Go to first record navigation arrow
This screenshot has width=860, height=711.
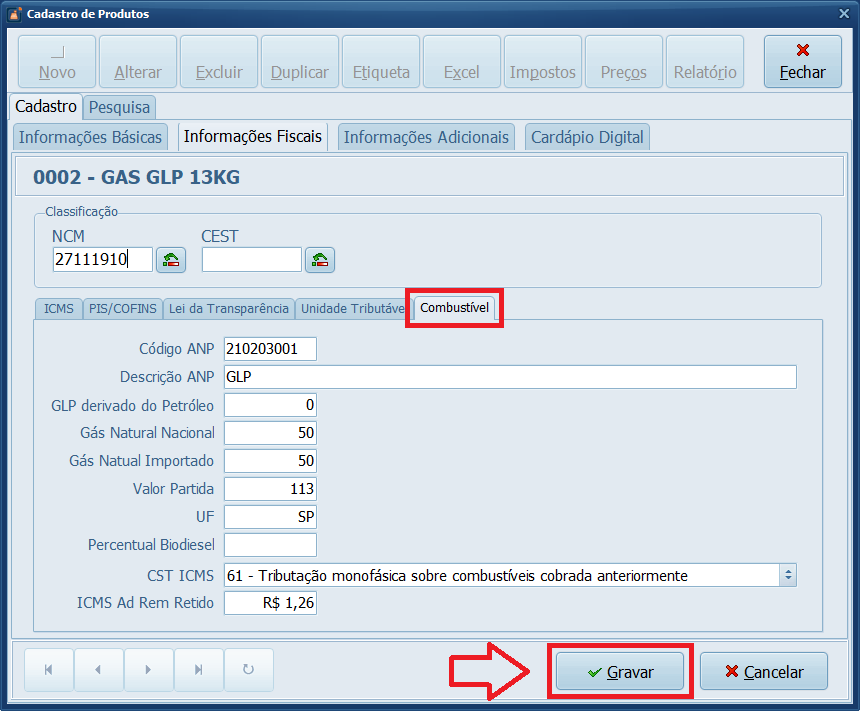48,670
